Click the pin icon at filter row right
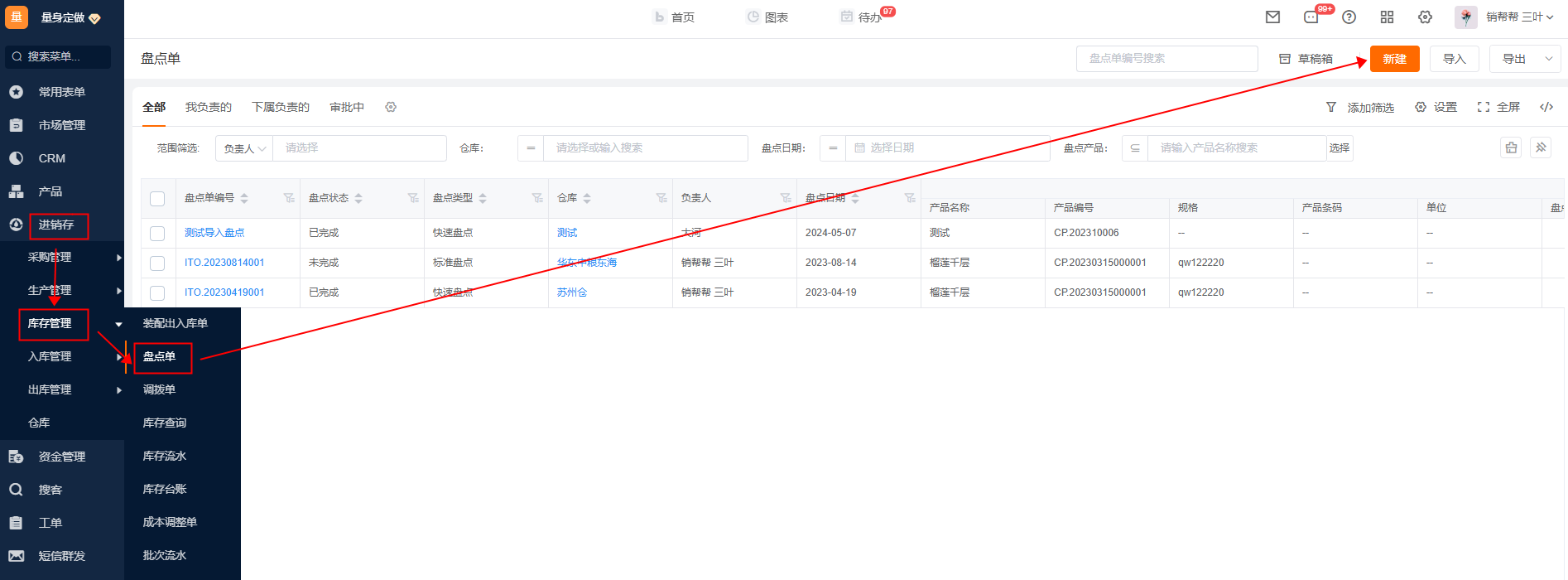 1541,147
